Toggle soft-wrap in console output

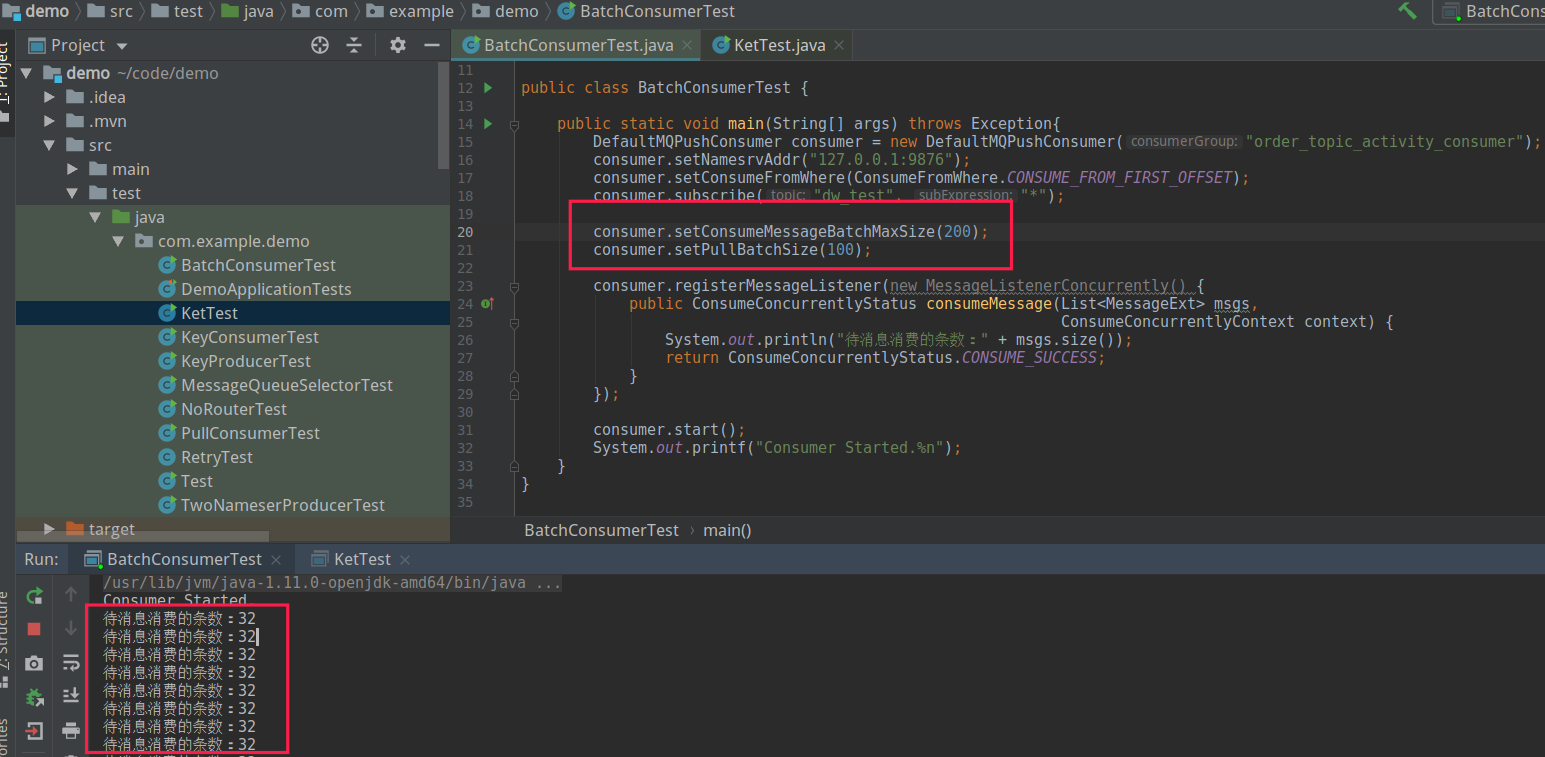[x=71, y=662]
